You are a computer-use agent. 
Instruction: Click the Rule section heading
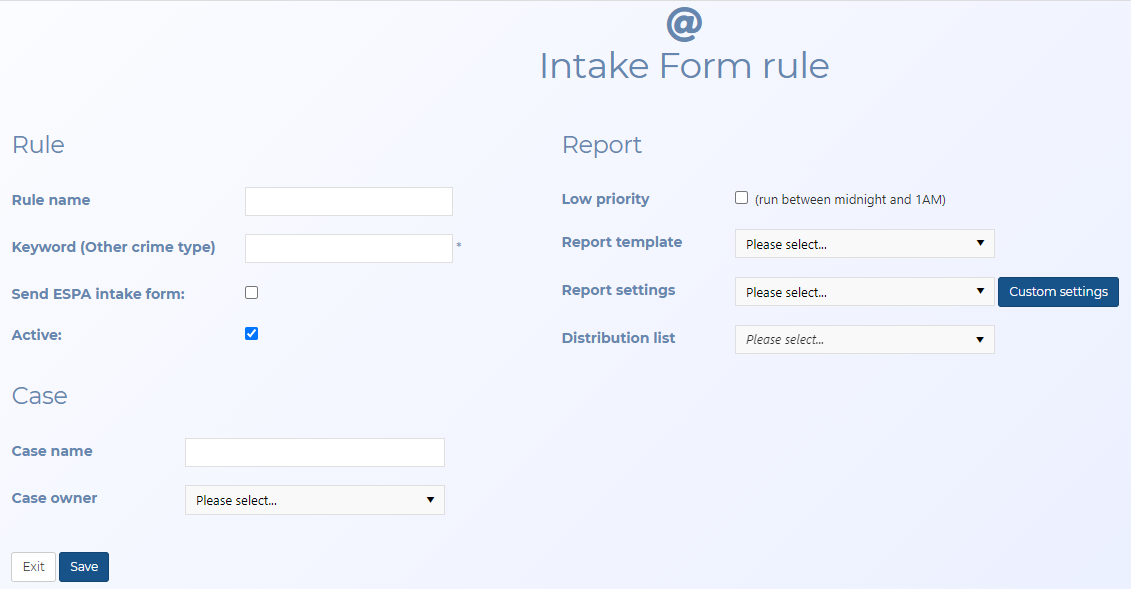click(38, 145)
